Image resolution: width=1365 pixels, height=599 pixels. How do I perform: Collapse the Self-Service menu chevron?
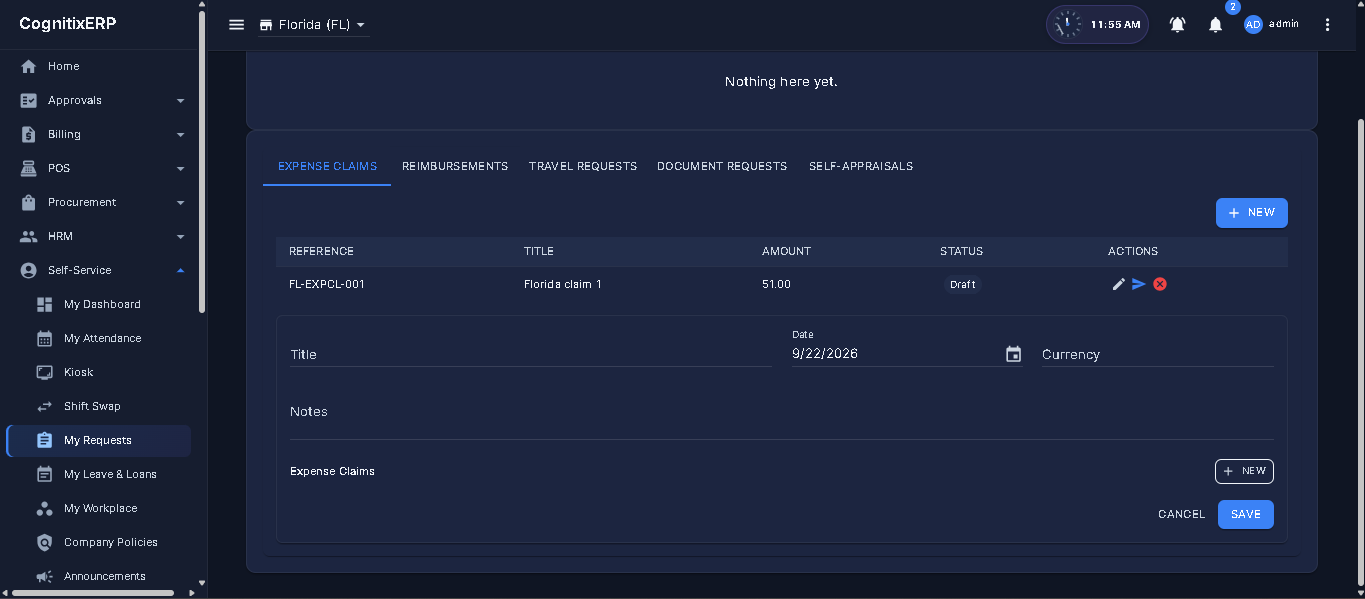pos(180,270)
